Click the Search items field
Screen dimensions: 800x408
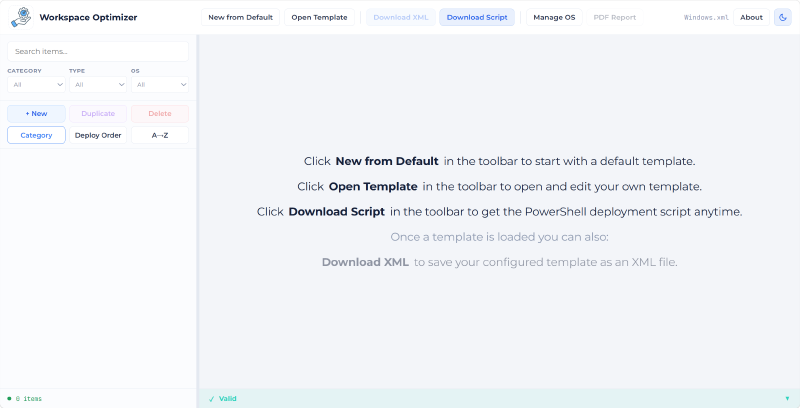[98, 52]
